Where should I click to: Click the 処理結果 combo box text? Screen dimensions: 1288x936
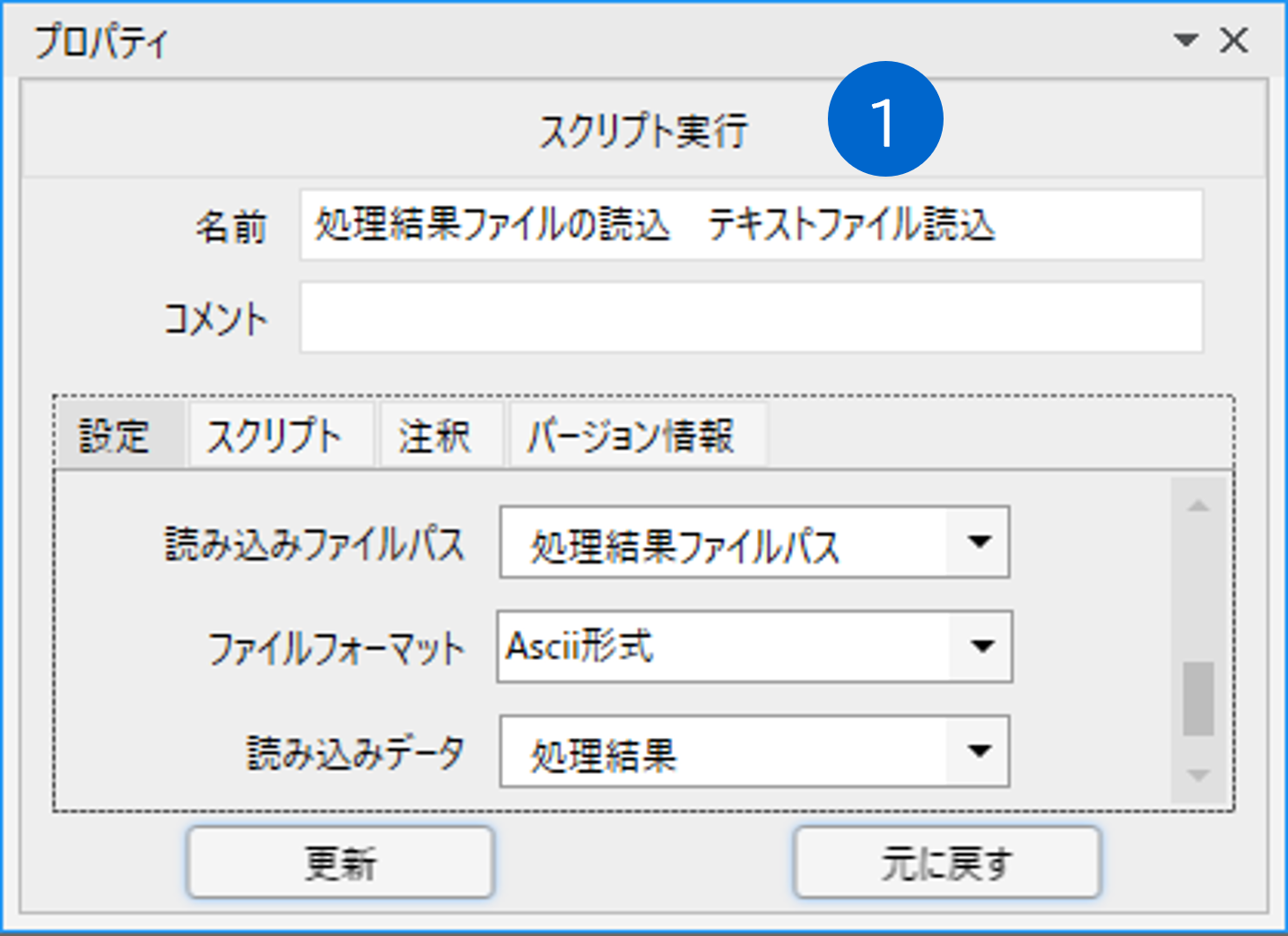click(604, 756)
